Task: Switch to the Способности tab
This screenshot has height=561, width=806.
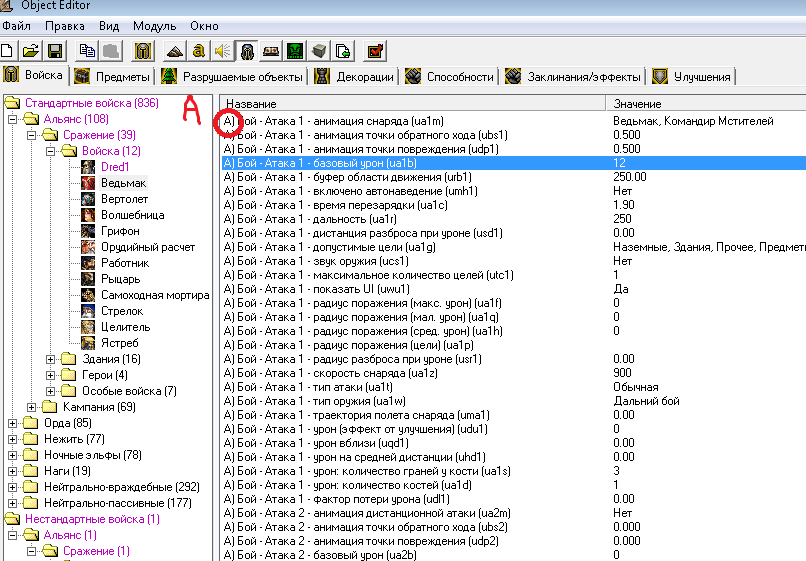Action: pos(459,76)
